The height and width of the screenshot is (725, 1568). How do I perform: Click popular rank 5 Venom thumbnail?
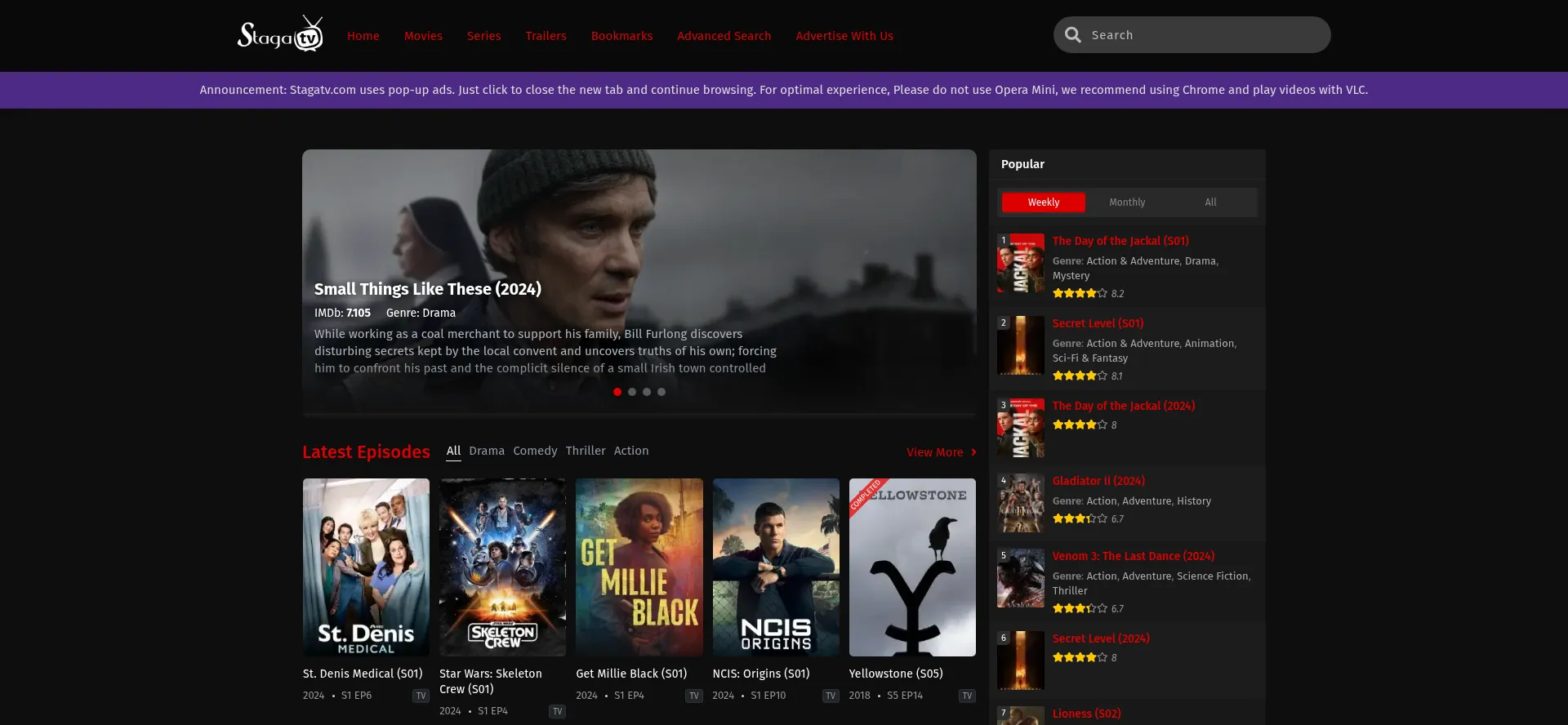coord(1021,578)
